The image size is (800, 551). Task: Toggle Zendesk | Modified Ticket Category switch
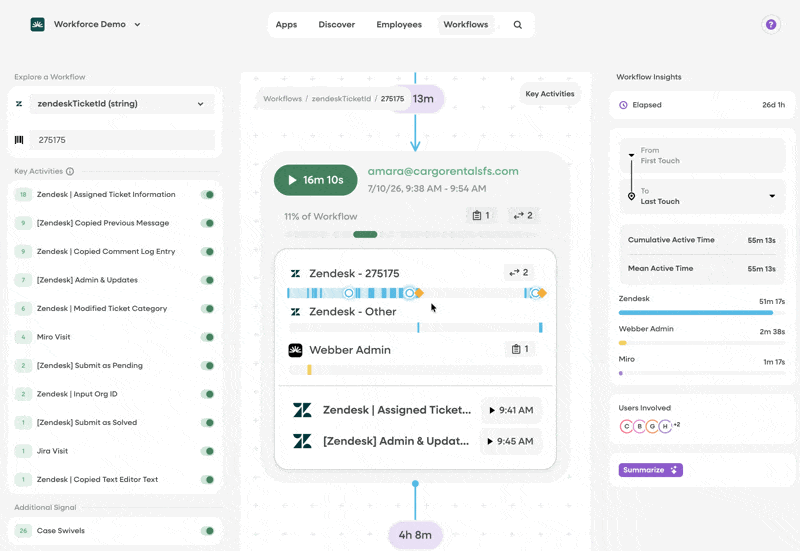[x=207, y=309]
